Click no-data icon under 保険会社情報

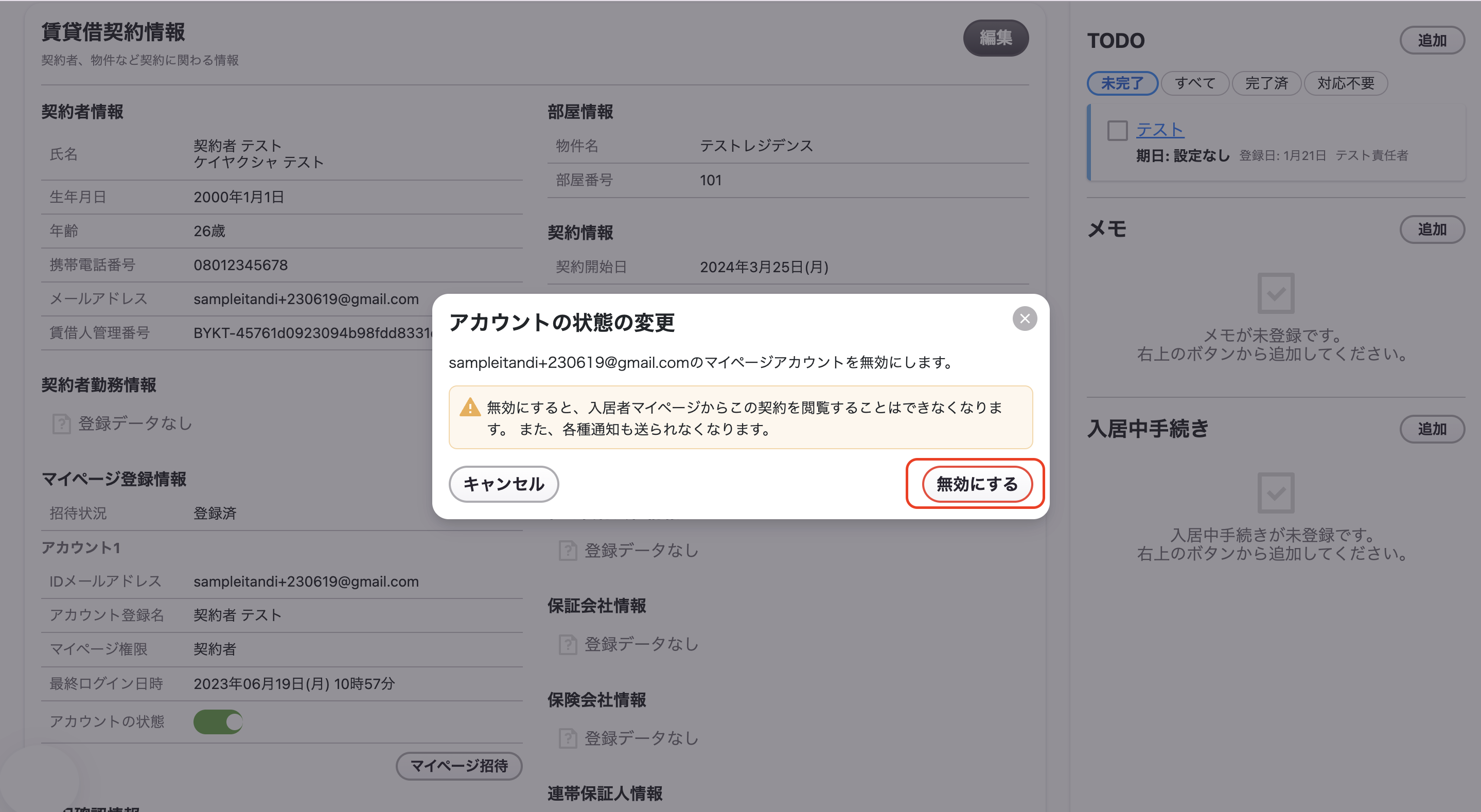568,738
